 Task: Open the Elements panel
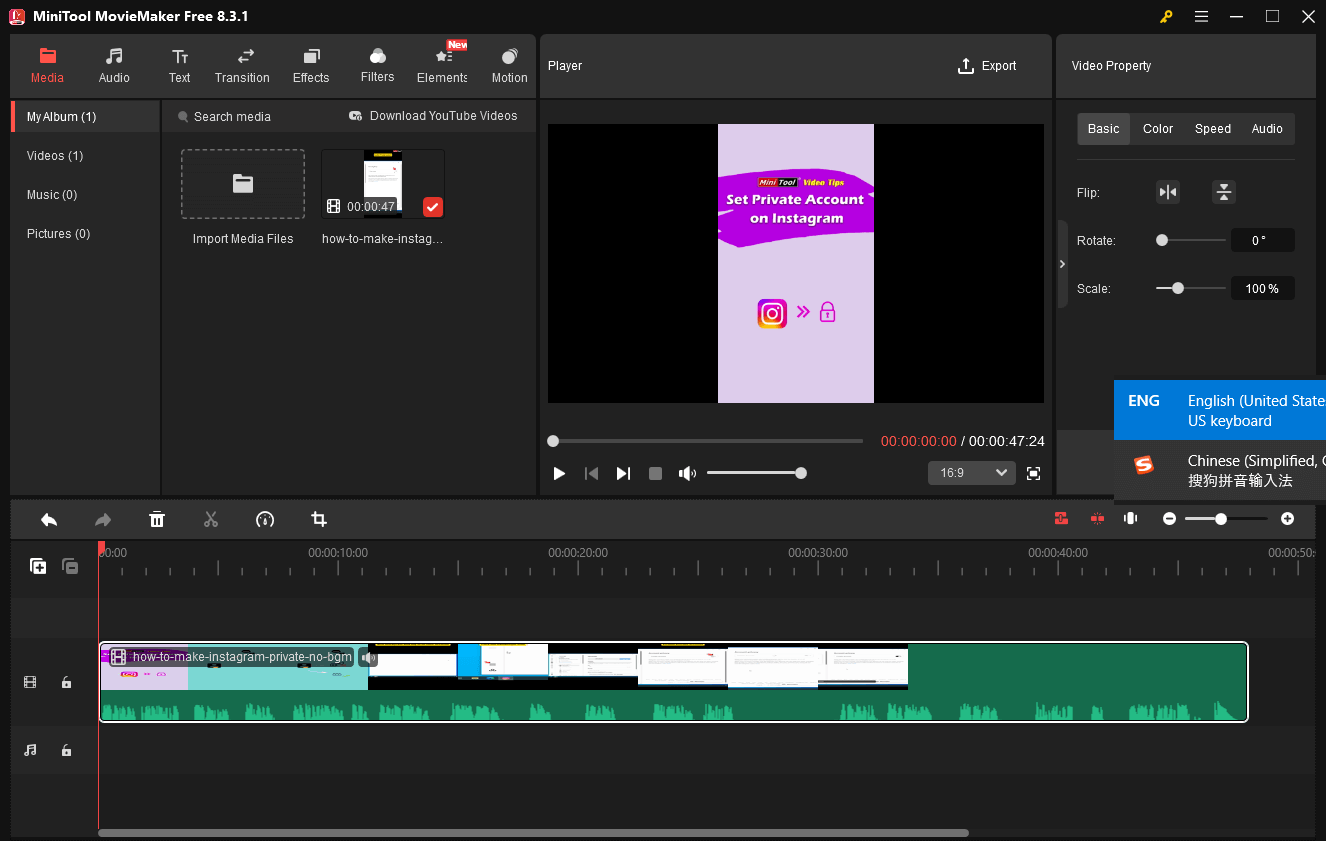[441, 65]
